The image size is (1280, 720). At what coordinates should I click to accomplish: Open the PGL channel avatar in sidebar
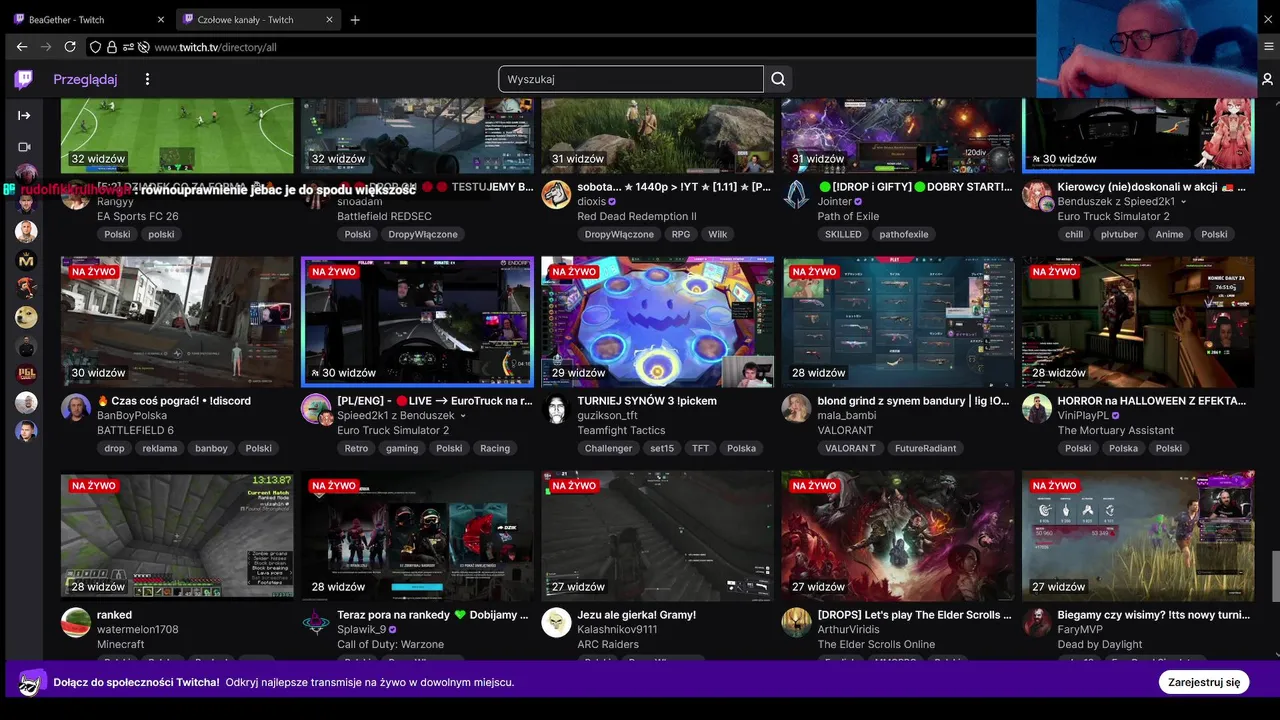pos(26,374)
